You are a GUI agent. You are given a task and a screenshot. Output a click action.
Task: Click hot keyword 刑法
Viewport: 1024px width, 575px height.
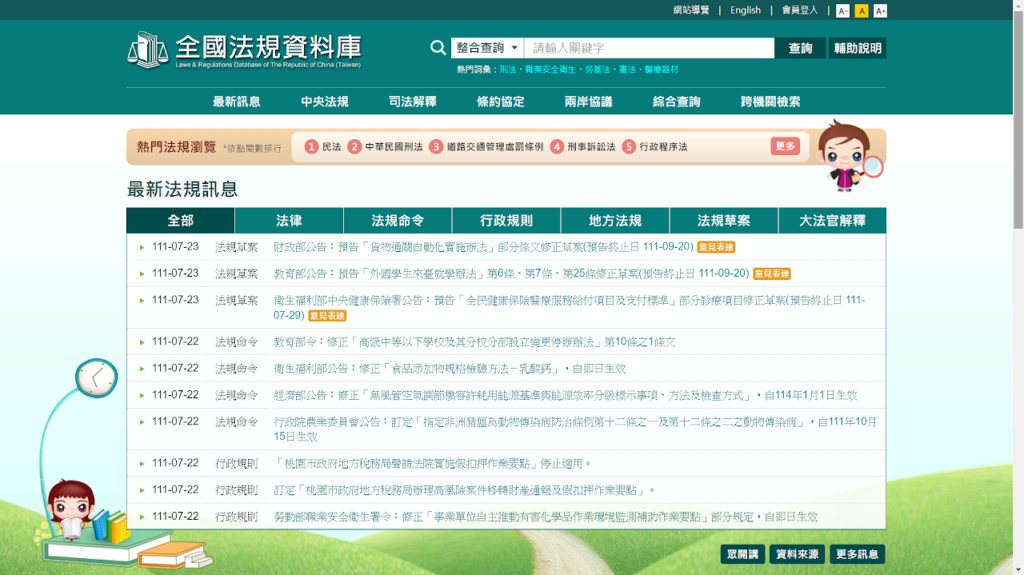[507, 70]
